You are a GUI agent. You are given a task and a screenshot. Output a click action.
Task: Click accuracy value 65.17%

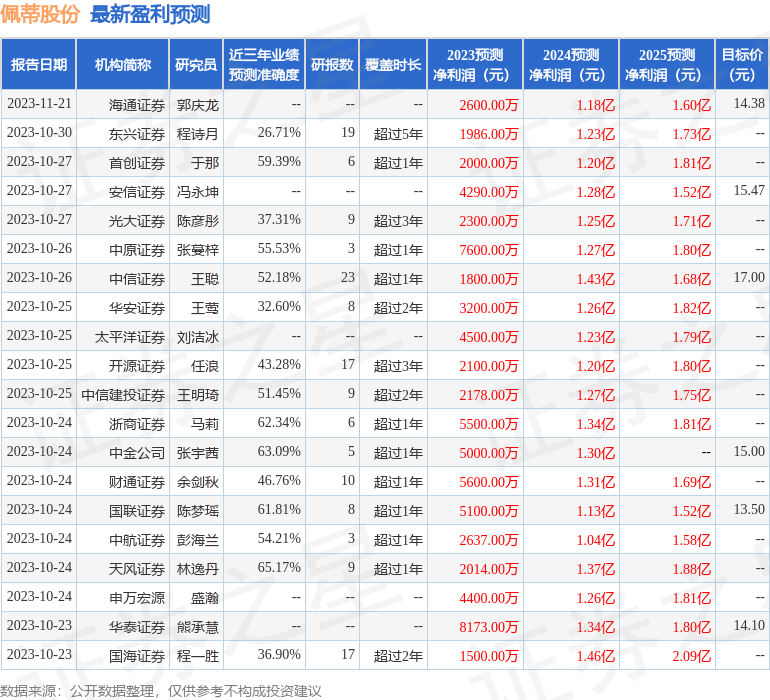click(x=279, y=567)
